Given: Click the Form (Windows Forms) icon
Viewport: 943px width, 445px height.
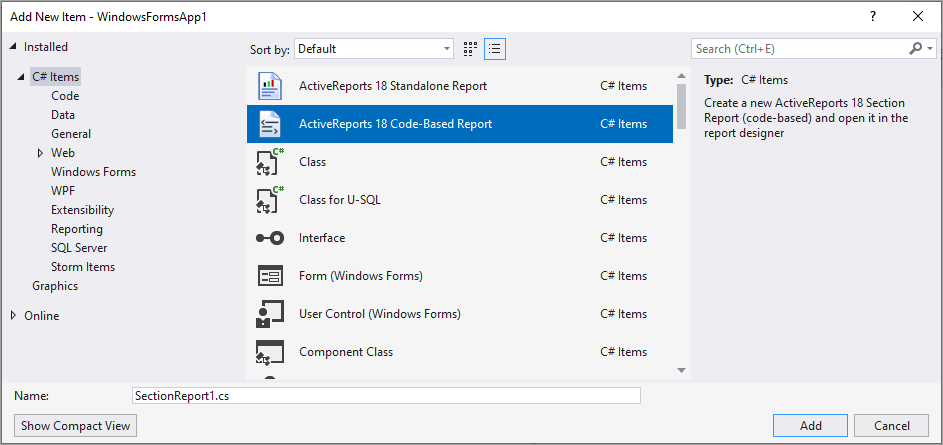Looking at the screenshot, I should [269, 276].
